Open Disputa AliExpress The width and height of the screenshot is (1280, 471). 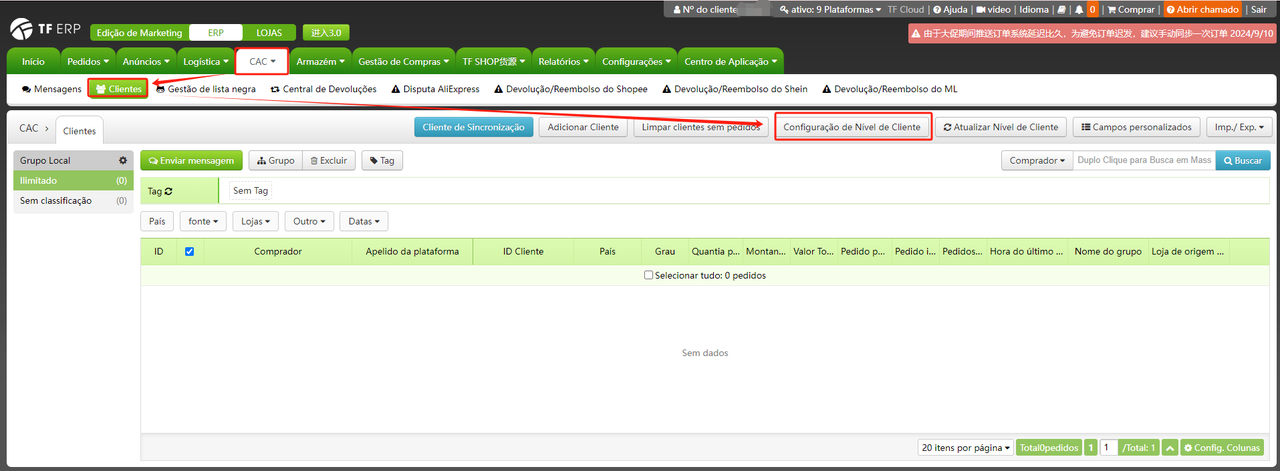pos(435,89)
